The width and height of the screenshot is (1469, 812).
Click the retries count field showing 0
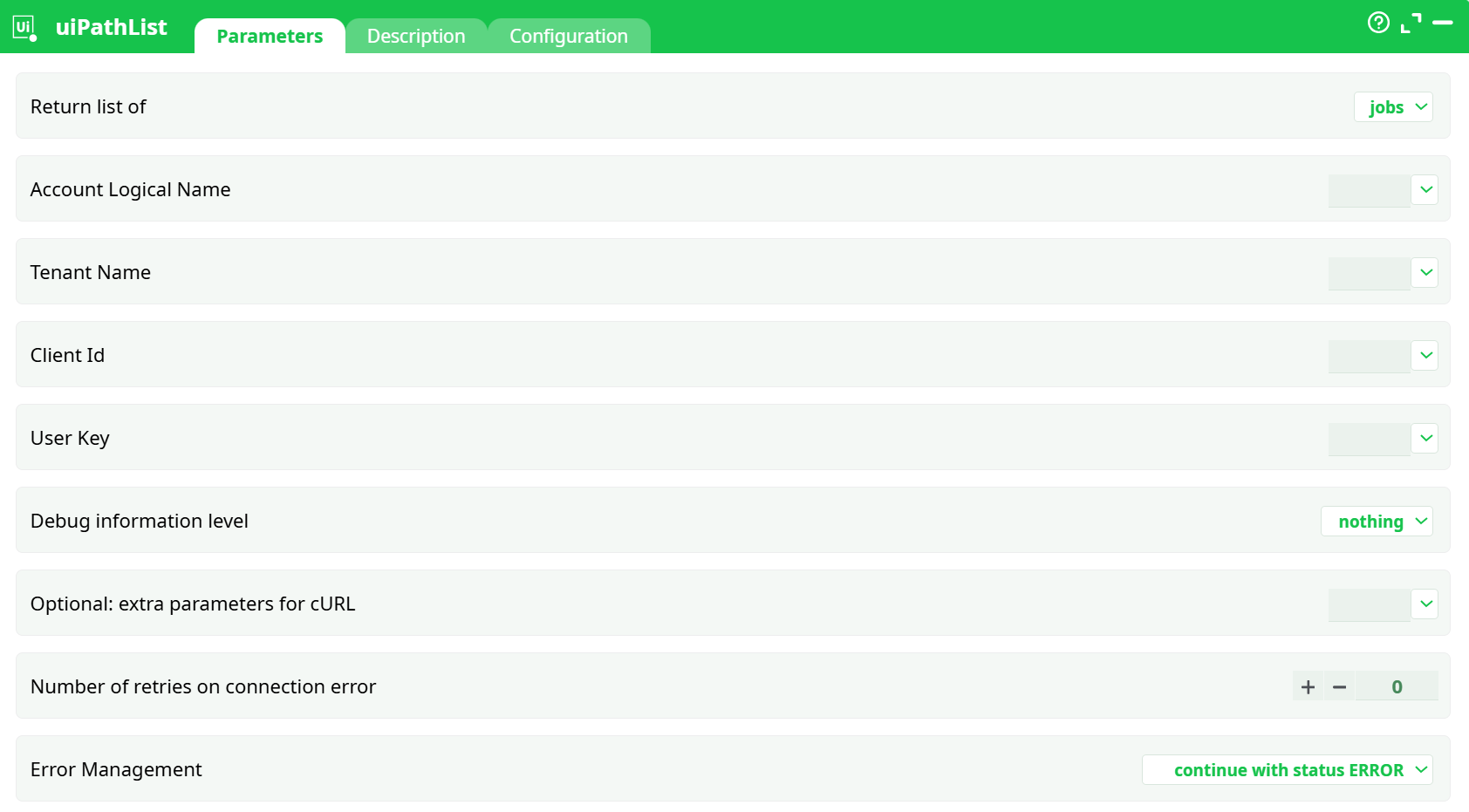click(x=1397, y=686)
